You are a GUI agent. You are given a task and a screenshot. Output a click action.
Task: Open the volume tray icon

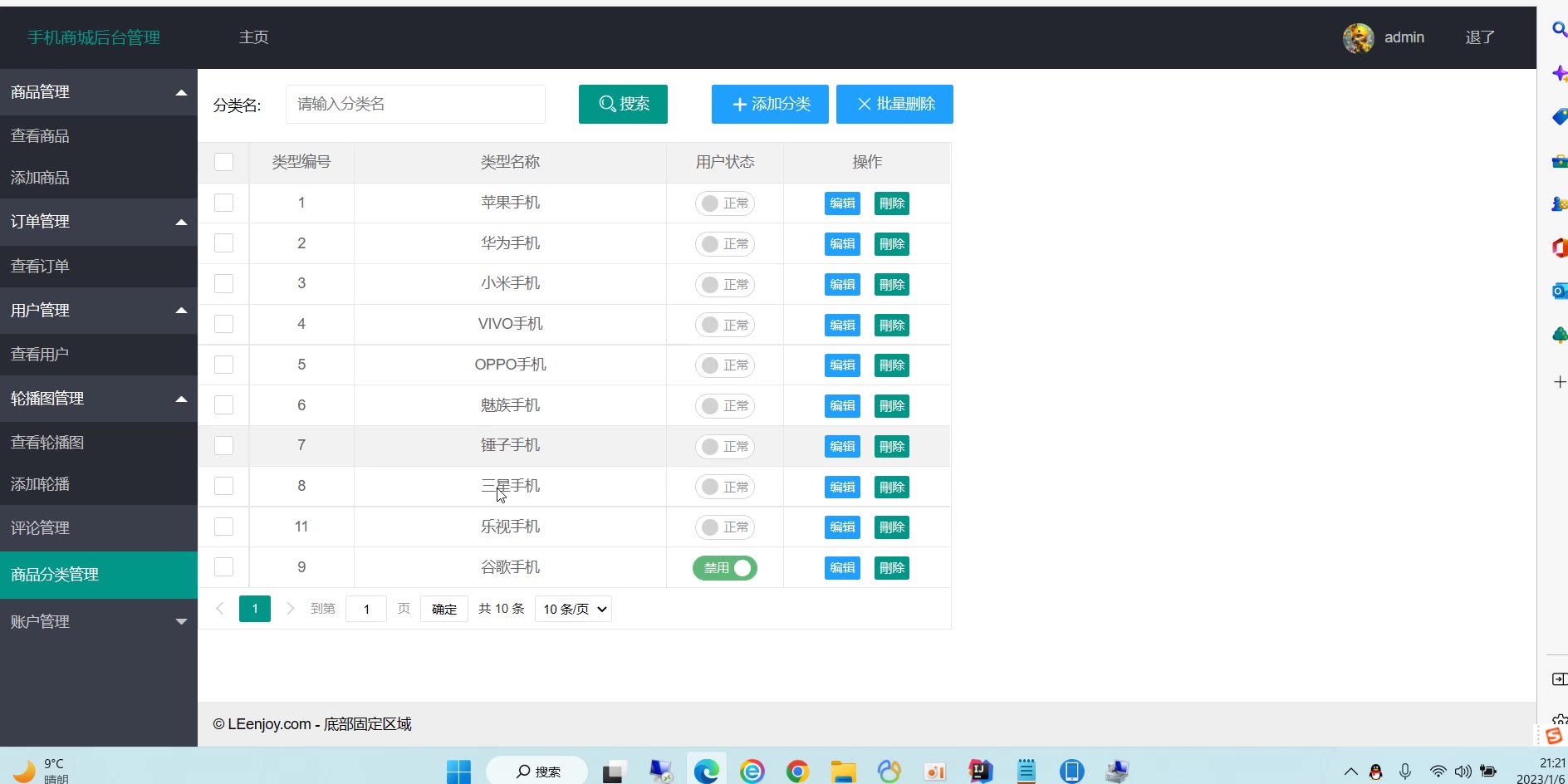coord(1463,772)
